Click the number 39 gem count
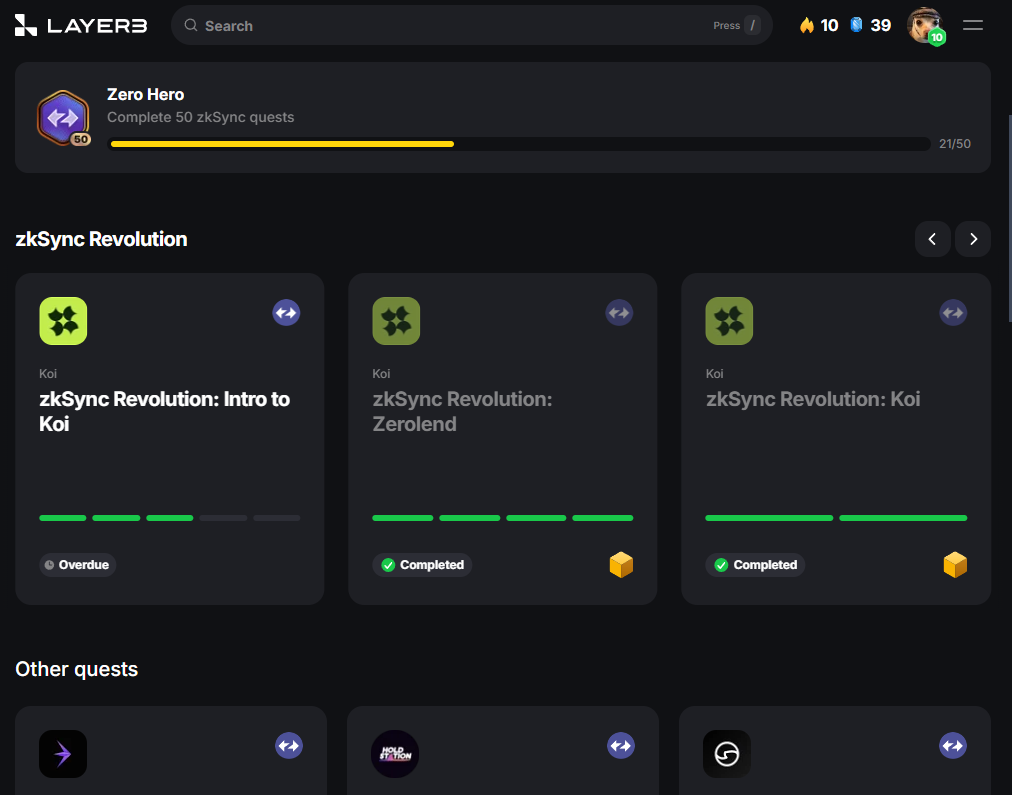The width and height of the screenshot is (1012, 795). [x=881, y=25]
